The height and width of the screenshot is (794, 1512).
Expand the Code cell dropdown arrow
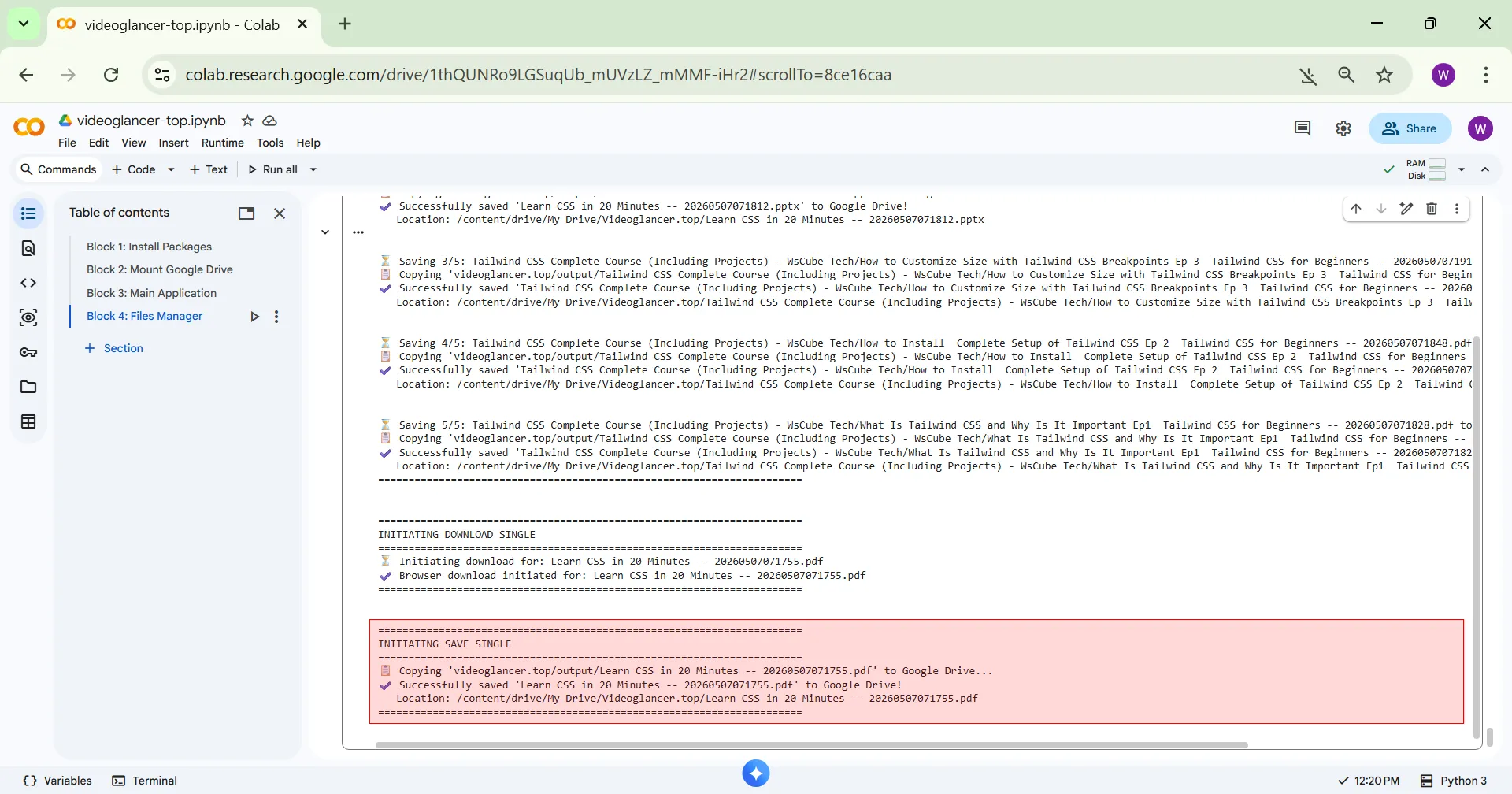point(171,169)
